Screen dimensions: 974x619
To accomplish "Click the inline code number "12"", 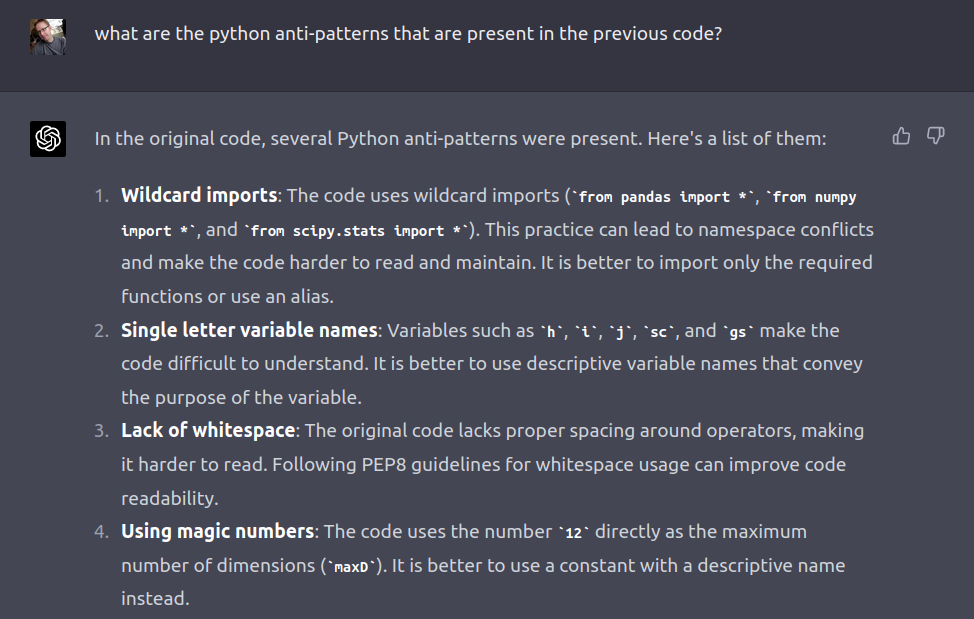I will [573, 533].
